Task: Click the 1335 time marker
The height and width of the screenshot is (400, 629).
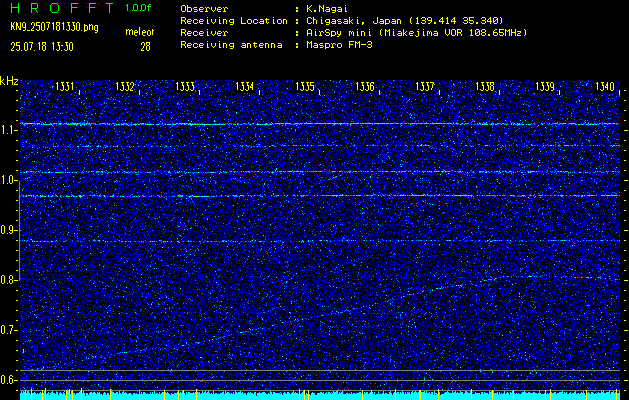Action: [x=305, y=86]
